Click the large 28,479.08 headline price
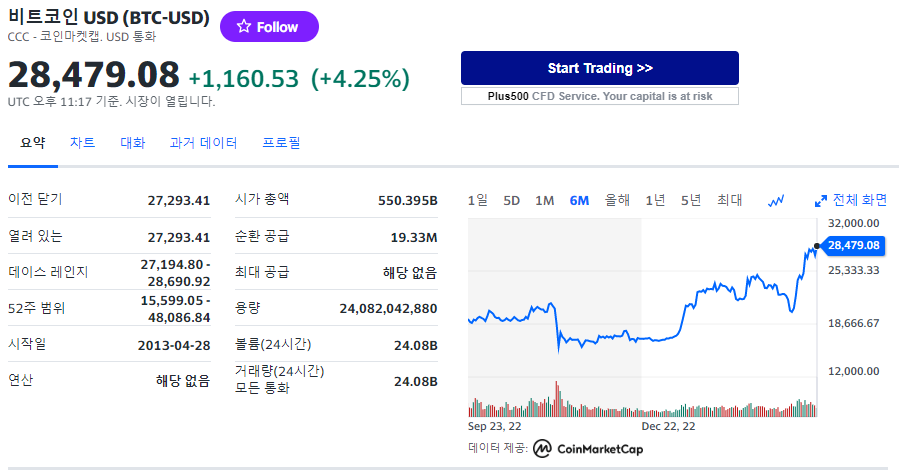The image size is (899, 470). coord(93,75)
